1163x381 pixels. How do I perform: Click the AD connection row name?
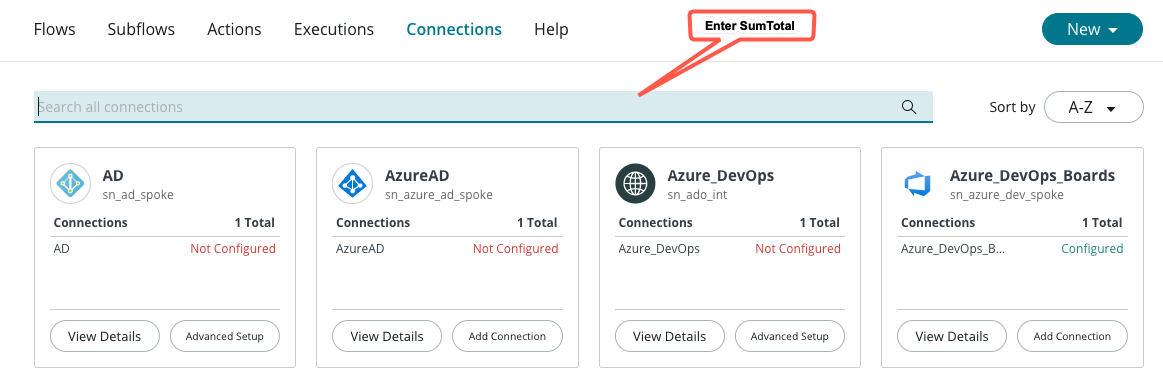tap(62, 248)
